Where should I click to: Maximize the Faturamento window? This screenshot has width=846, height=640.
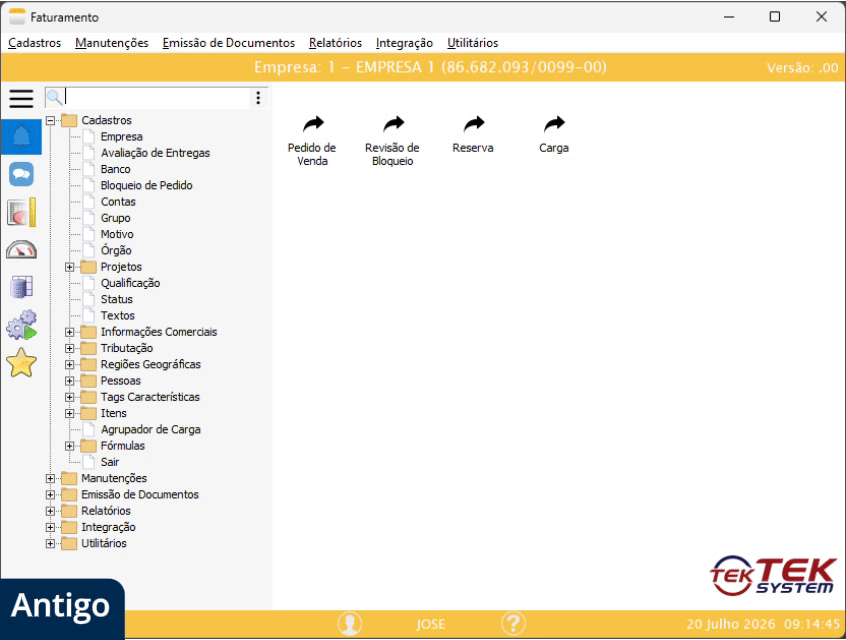coord(774,17)
